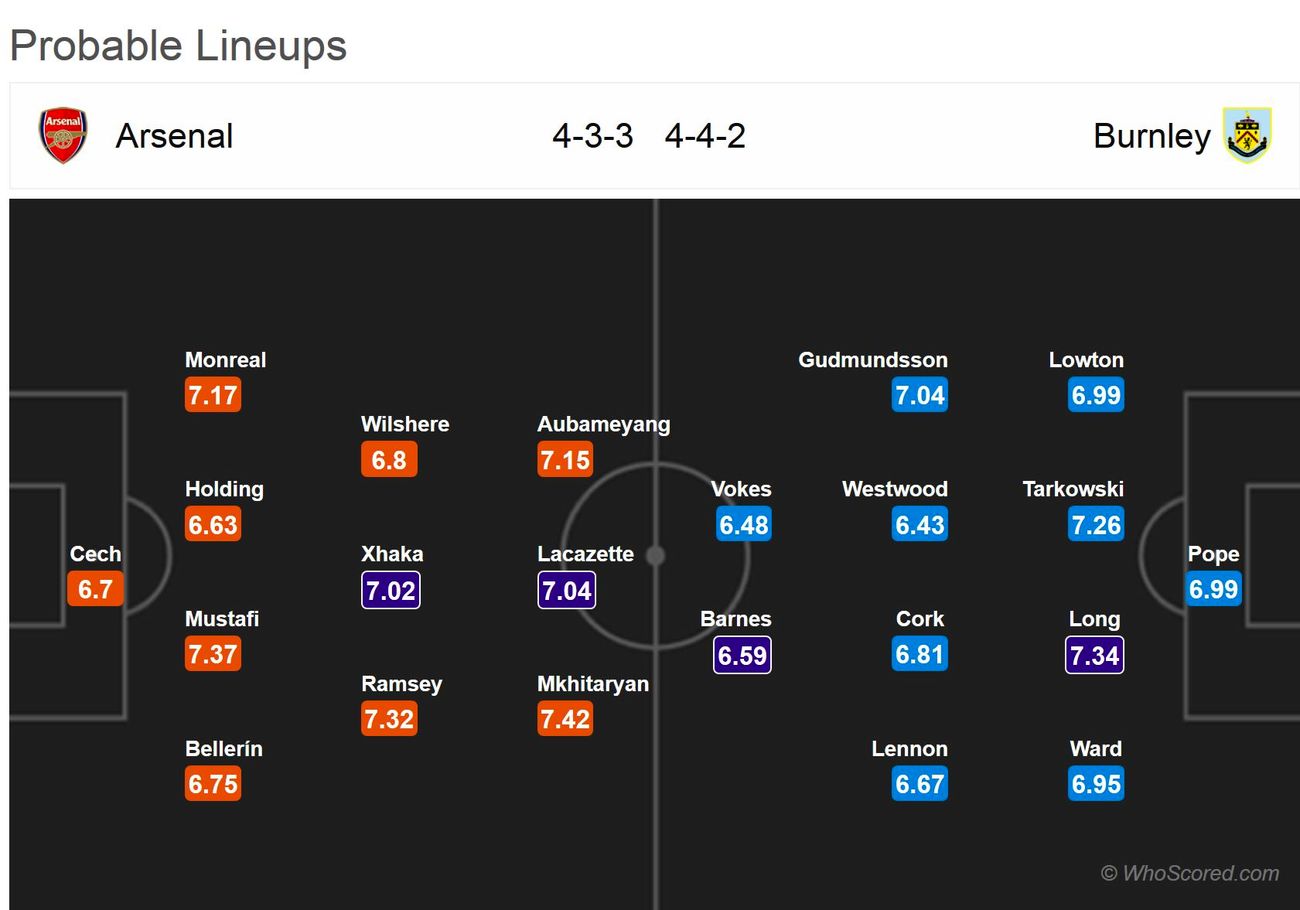Viewport: 1300px width, 910px height.
Task: Click Xhaka's 7.02 rating badge
Action: 390,590
